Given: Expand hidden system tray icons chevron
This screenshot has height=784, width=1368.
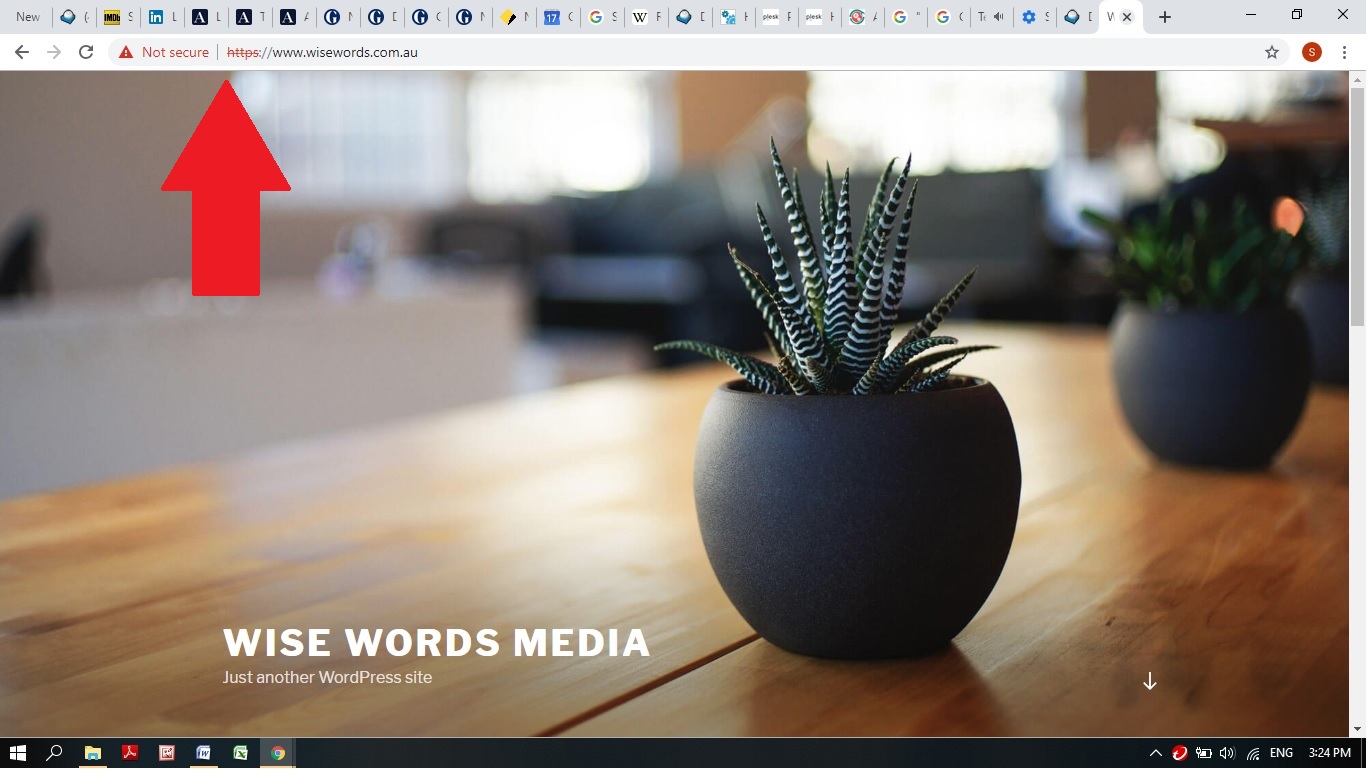Looking at the screenshot, I should (x=1156, y=753).
